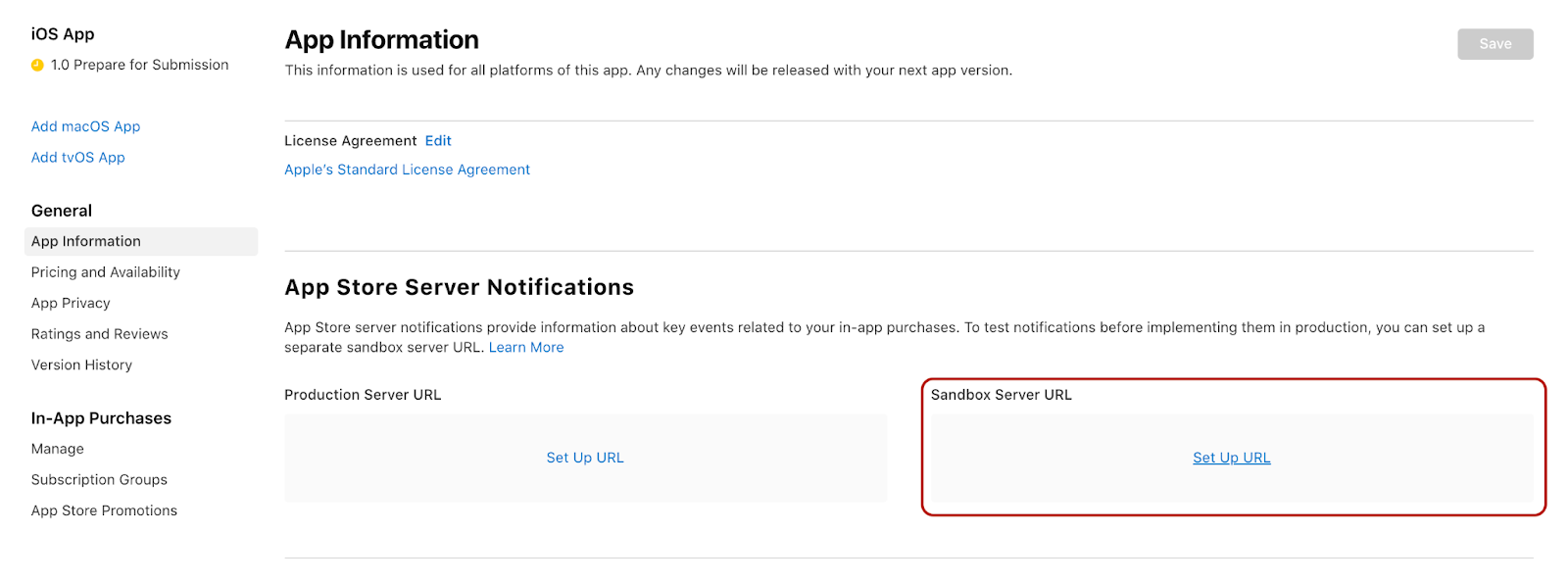
Task: Click the App Information page title
Action: click(382, 40)
